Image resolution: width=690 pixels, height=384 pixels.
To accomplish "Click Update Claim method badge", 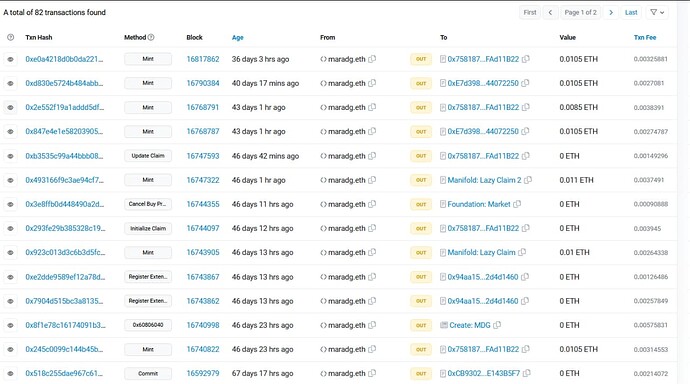I will (148, 156).
